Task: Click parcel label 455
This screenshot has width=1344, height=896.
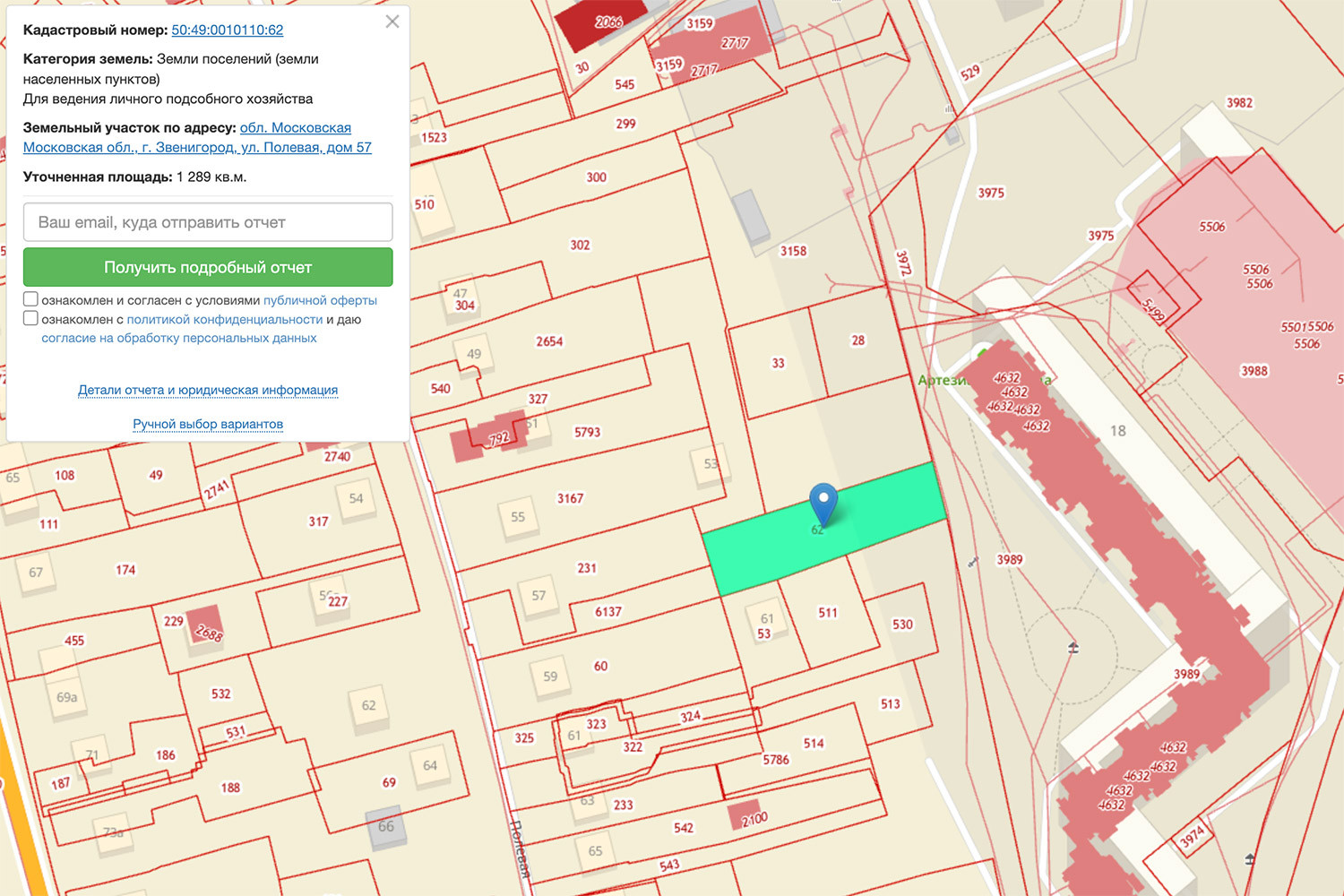Action: coord(74,641)
